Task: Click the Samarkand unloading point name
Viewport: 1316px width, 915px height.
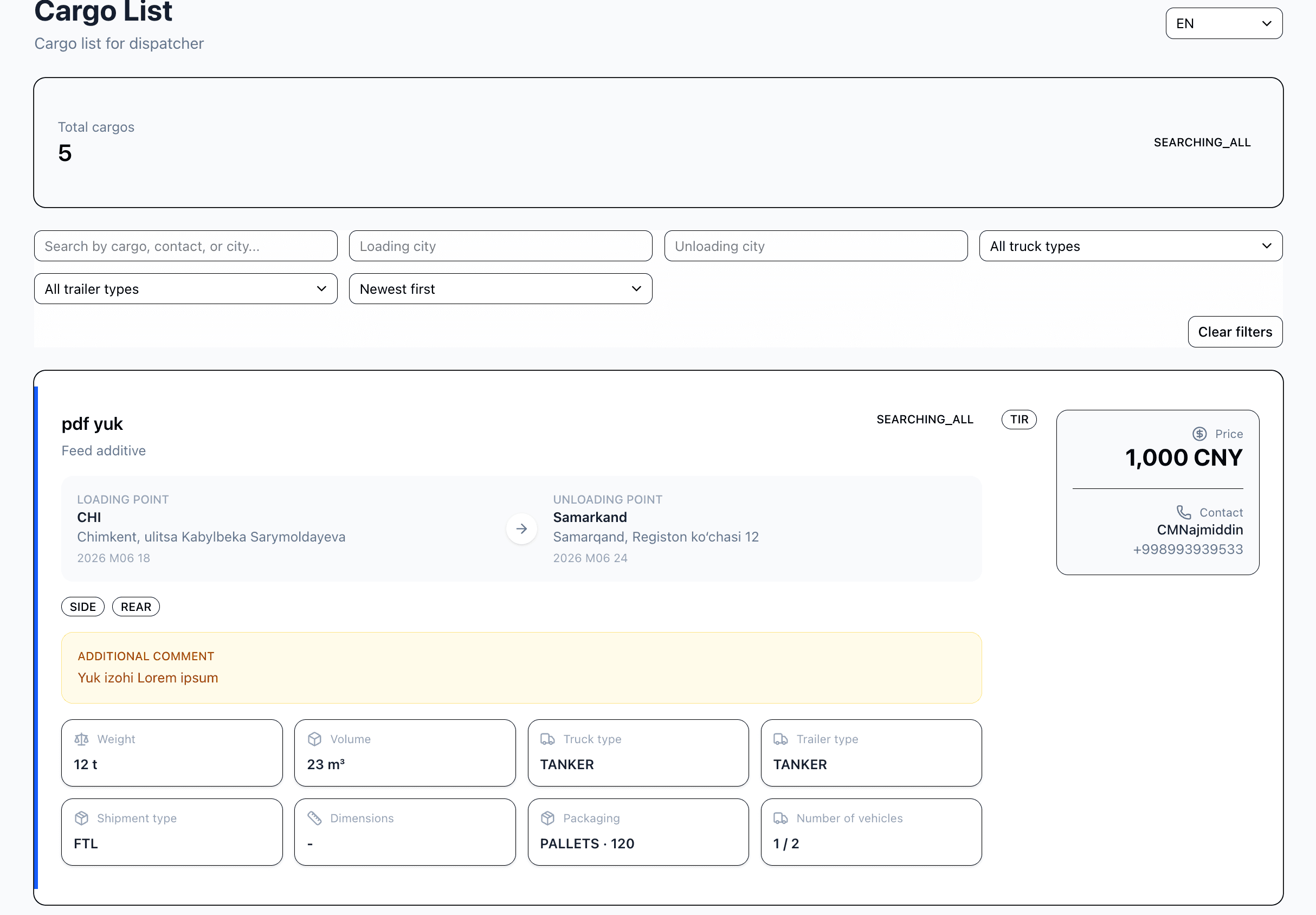Action: tap(590, 517)
